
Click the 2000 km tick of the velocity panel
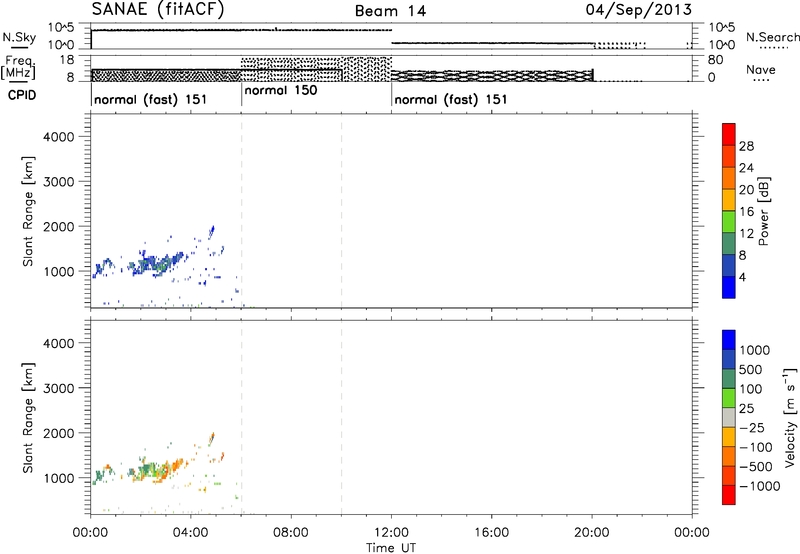(58, 433)
